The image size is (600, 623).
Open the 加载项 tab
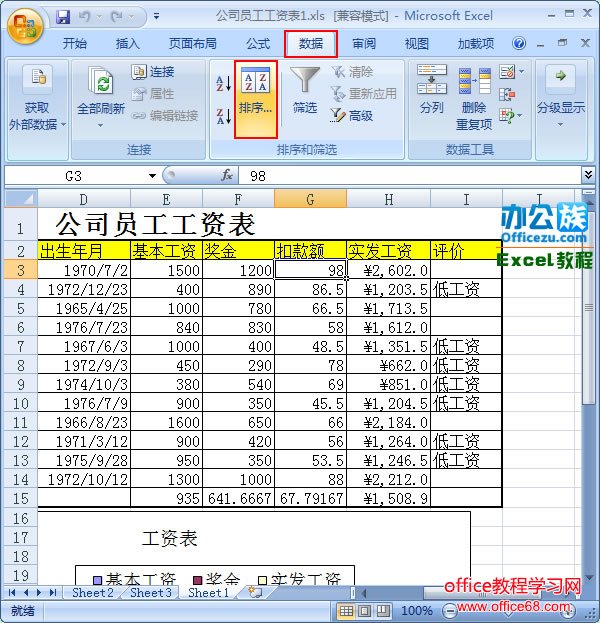(476, 43)
